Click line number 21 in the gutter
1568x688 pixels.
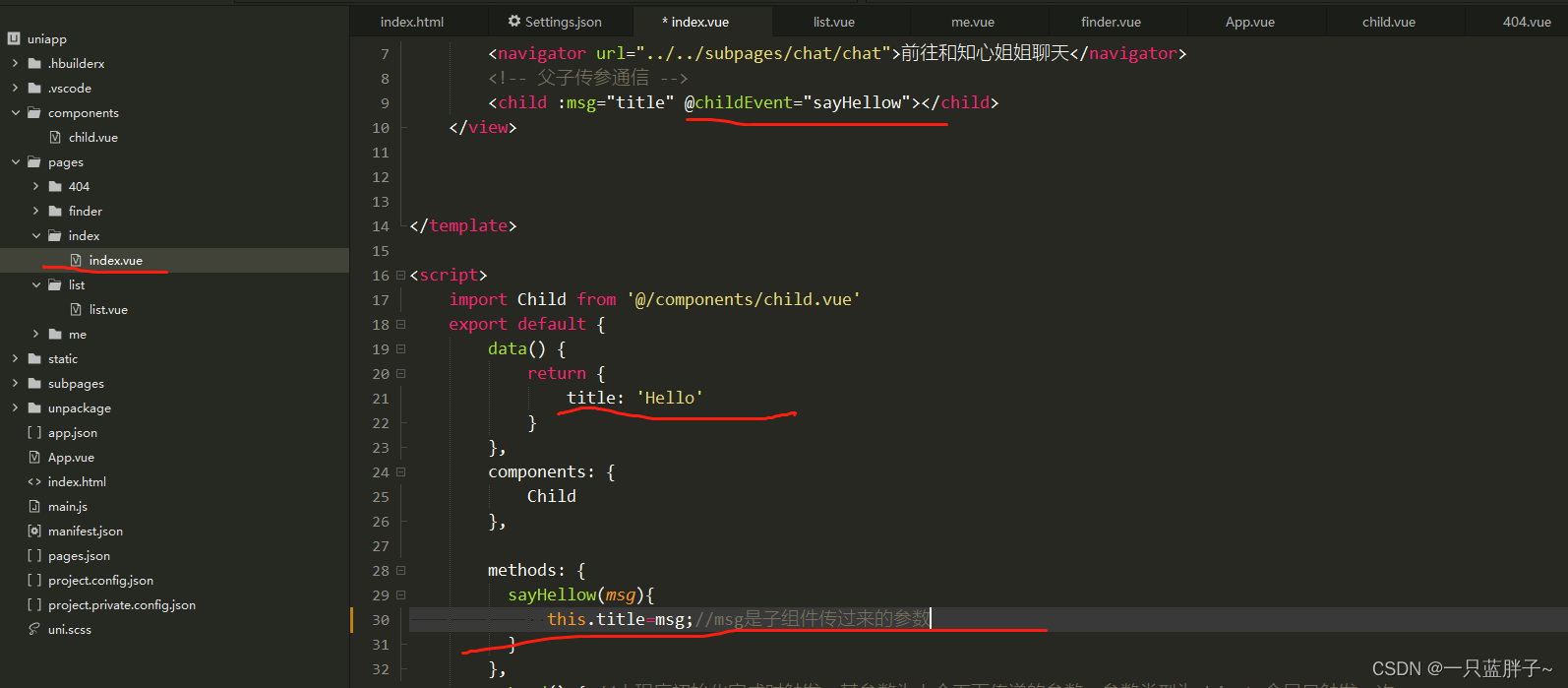tap(381, 399)
